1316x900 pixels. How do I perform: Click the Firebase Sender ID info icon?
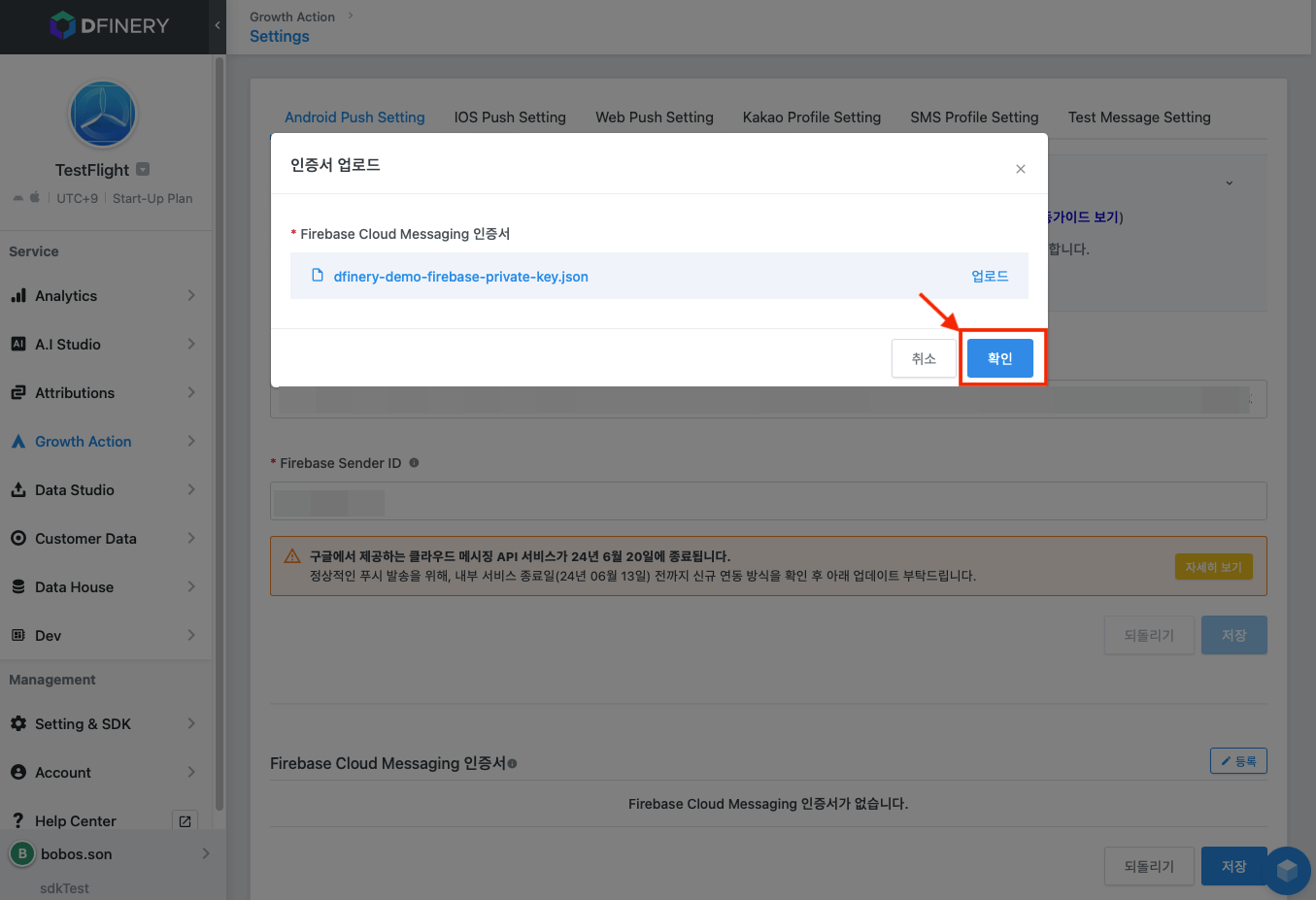(x=414, y=463)
